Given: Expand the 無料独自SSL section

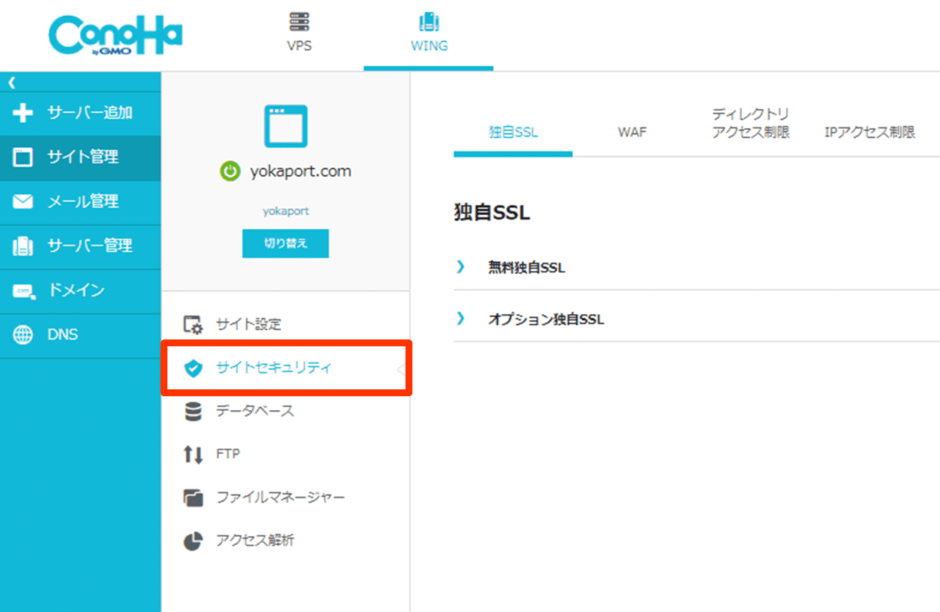Looking at the screenshot, I should (x=528, y=267).
